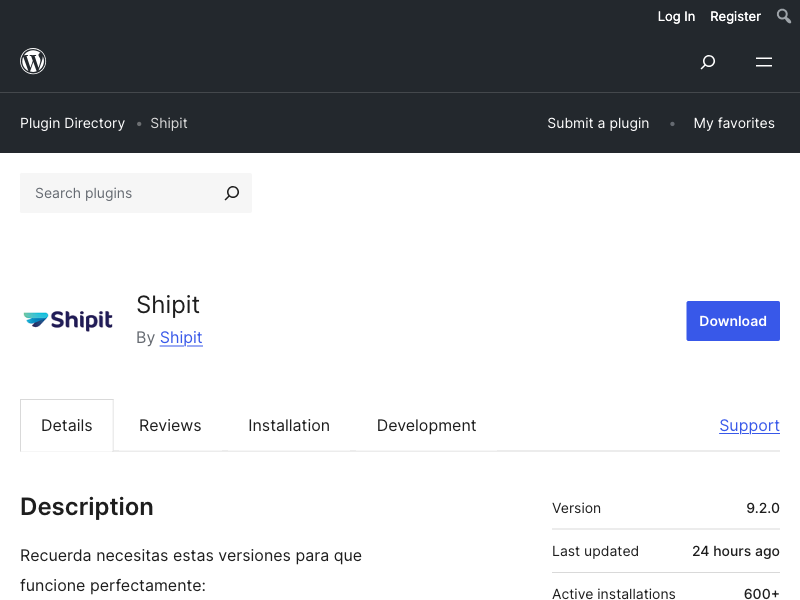Open the Register link

[x=735, y=16]
